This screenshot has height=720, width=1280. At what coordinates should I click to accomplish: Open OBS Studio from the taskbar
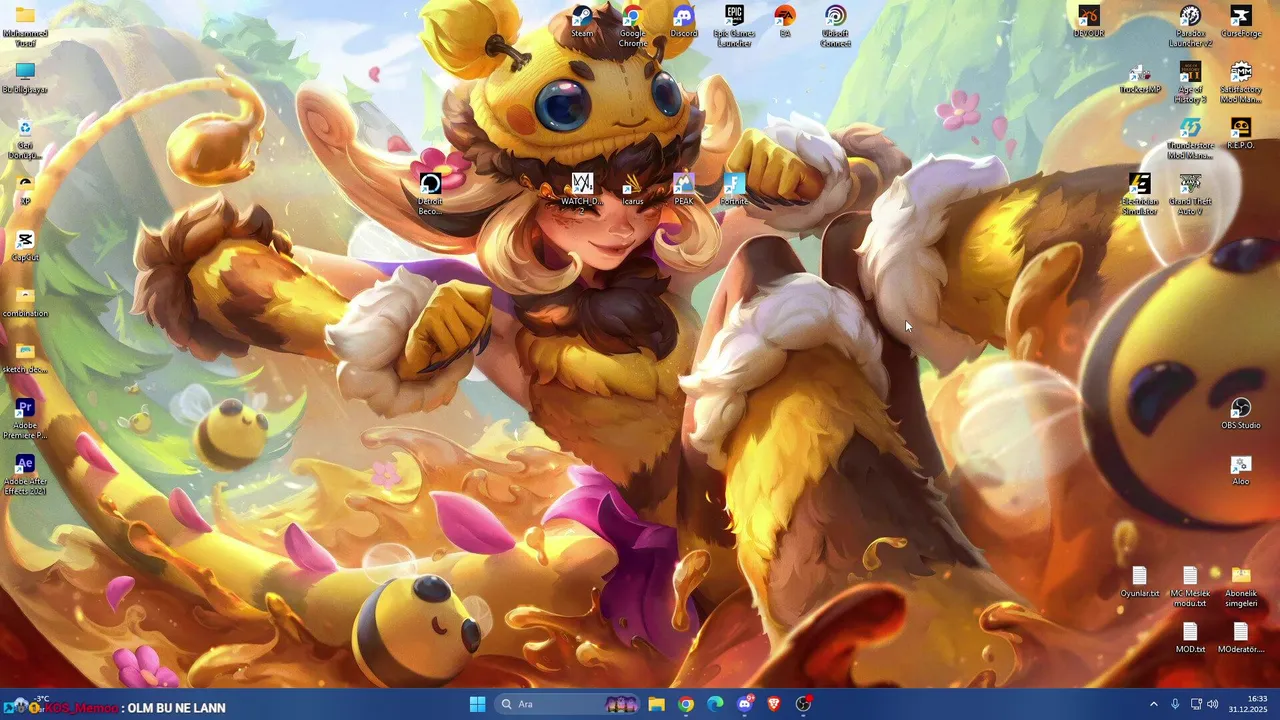(x=804, y=704)
